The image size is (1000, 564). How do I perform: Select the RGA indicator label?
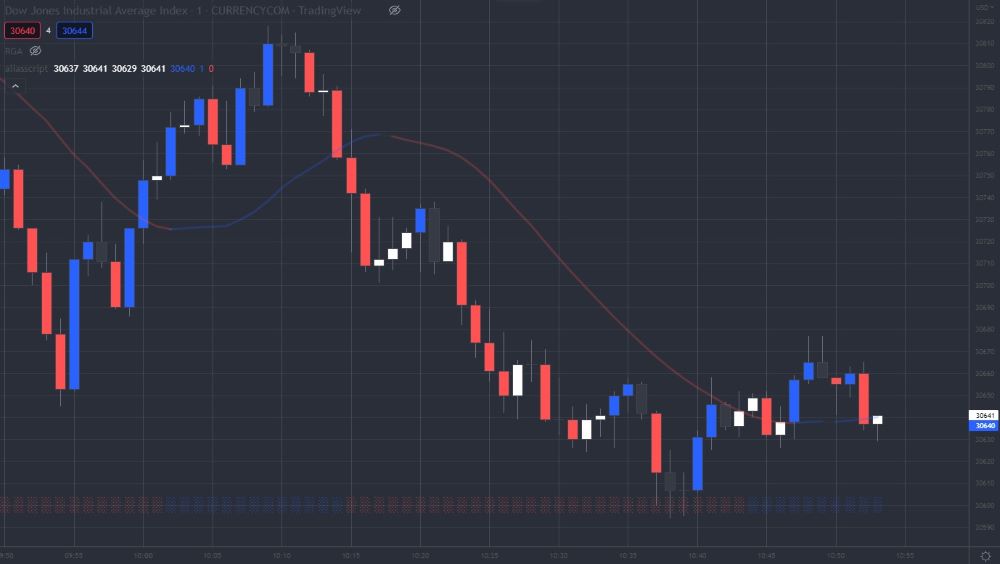tap(14, 50)
